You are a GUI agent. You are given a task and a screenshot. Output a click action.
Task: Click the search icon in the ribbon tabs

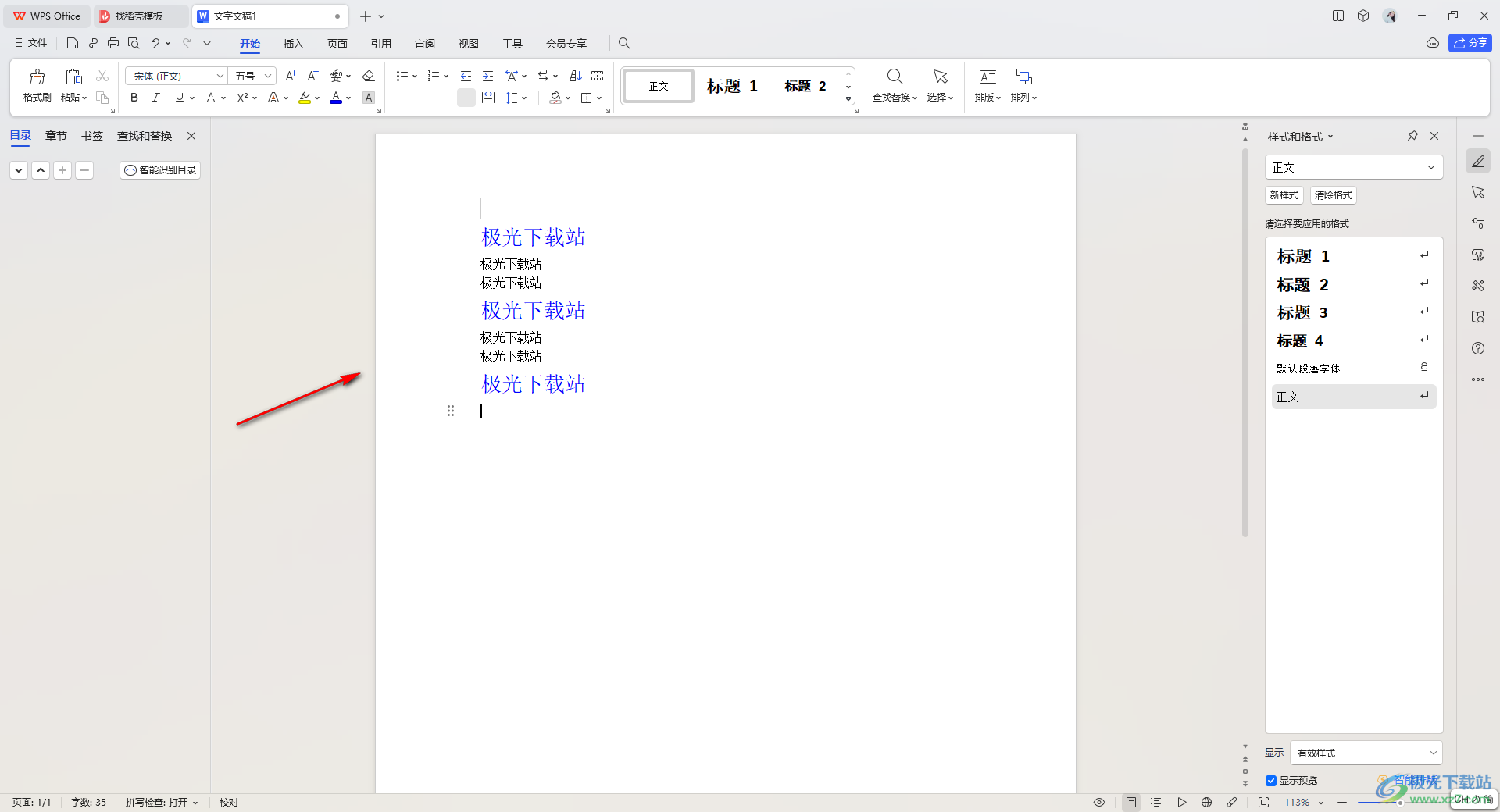pyautogui.click(x=624, y=43)
